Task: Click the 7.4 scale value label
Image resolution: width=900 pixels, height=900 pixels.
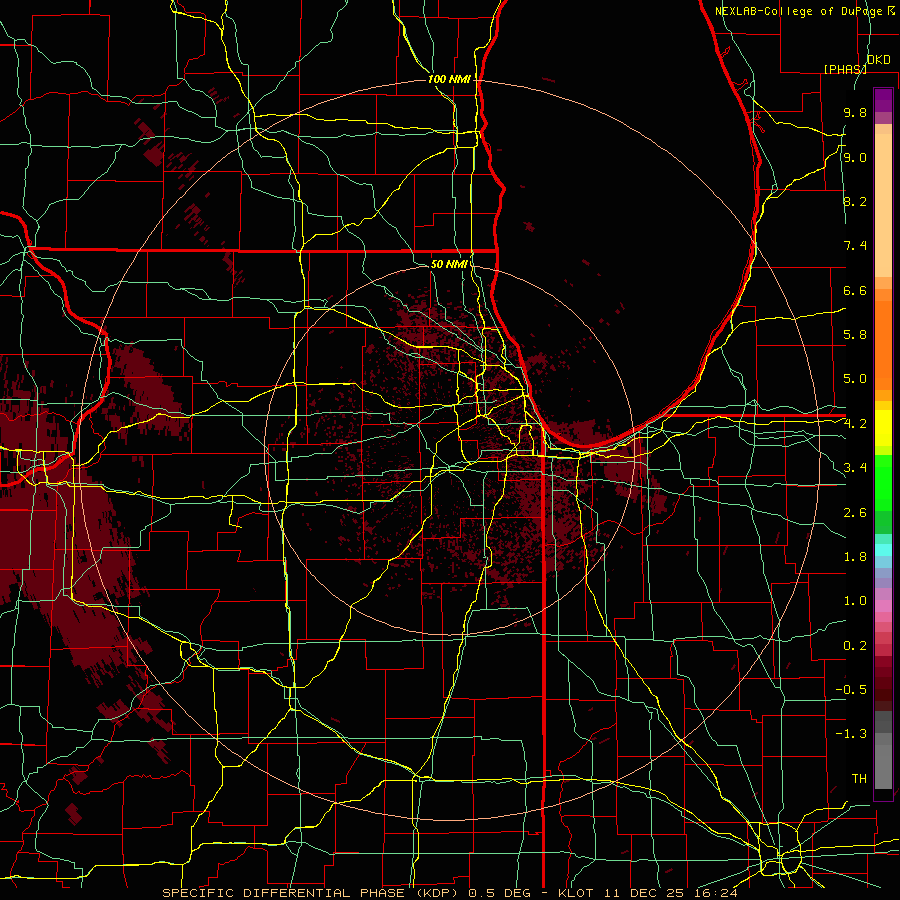Action: (x=855, y=246)
